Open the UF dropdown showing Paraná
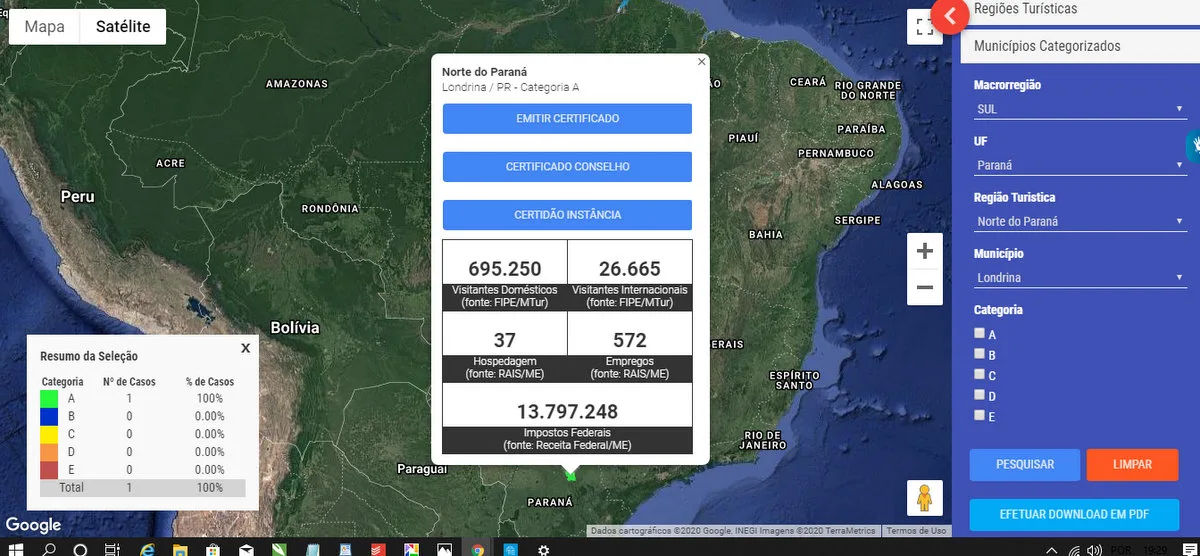Screen dimensions: 1200x556 pyautogui.click(x=1080, y=165)
